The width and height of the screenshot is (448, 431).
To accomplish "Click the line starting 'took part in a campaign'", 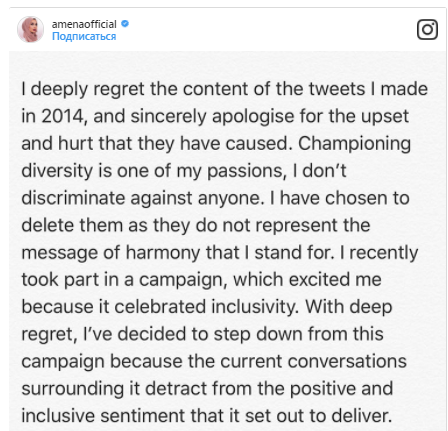I will [x=201, y=280].
